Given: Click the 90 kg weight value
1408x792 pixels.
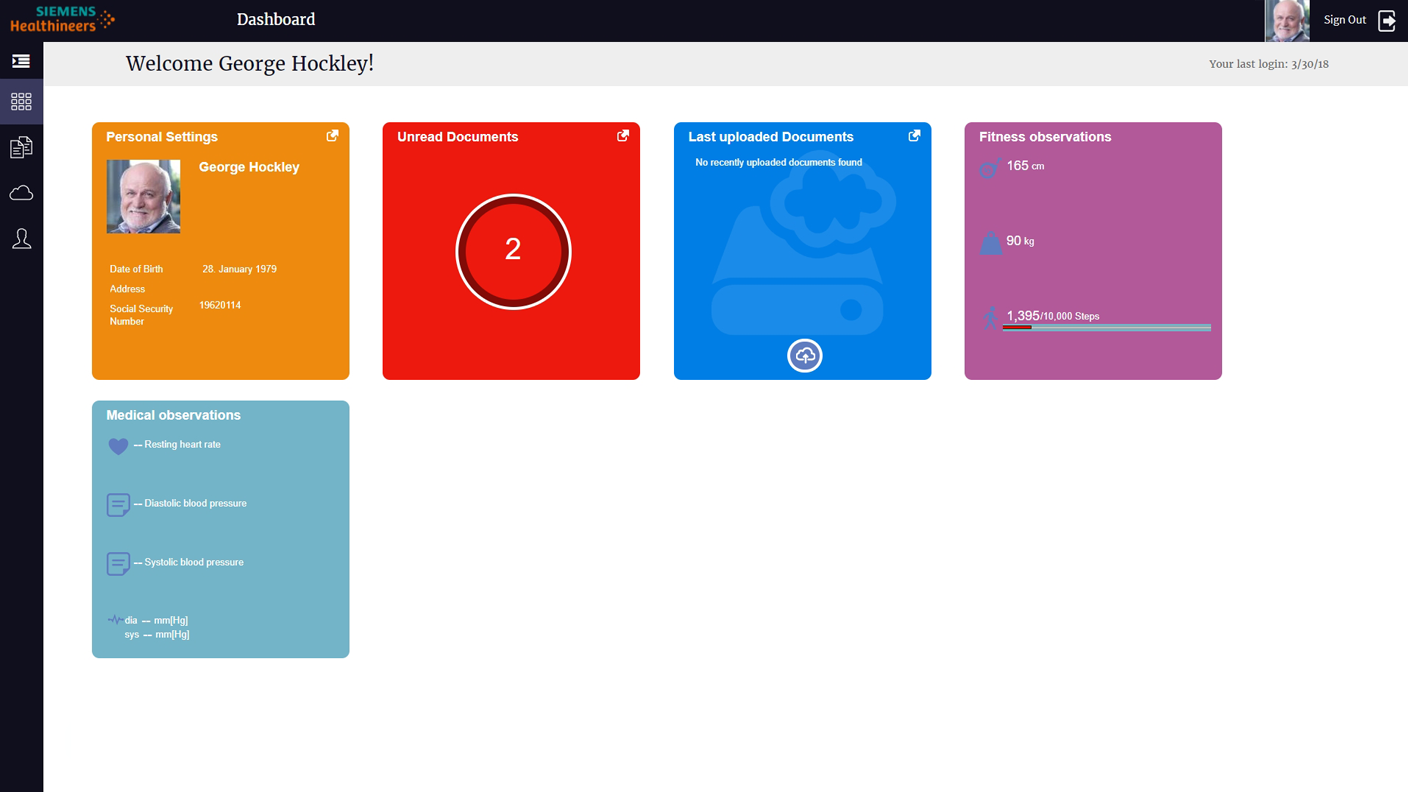Looking at the screenshot, I should click(x=1020, y=241).
